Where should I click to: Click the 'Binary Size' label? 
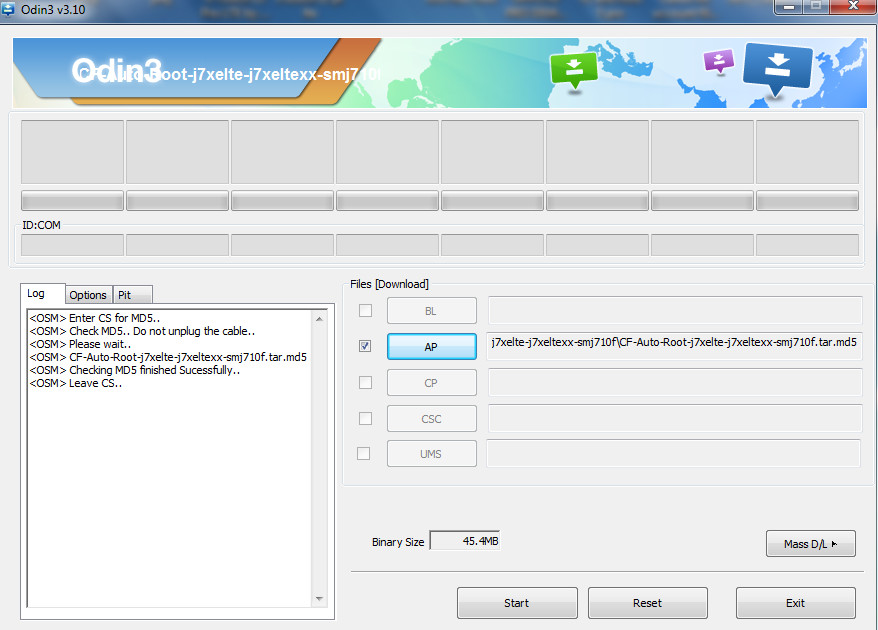point(398,542)
